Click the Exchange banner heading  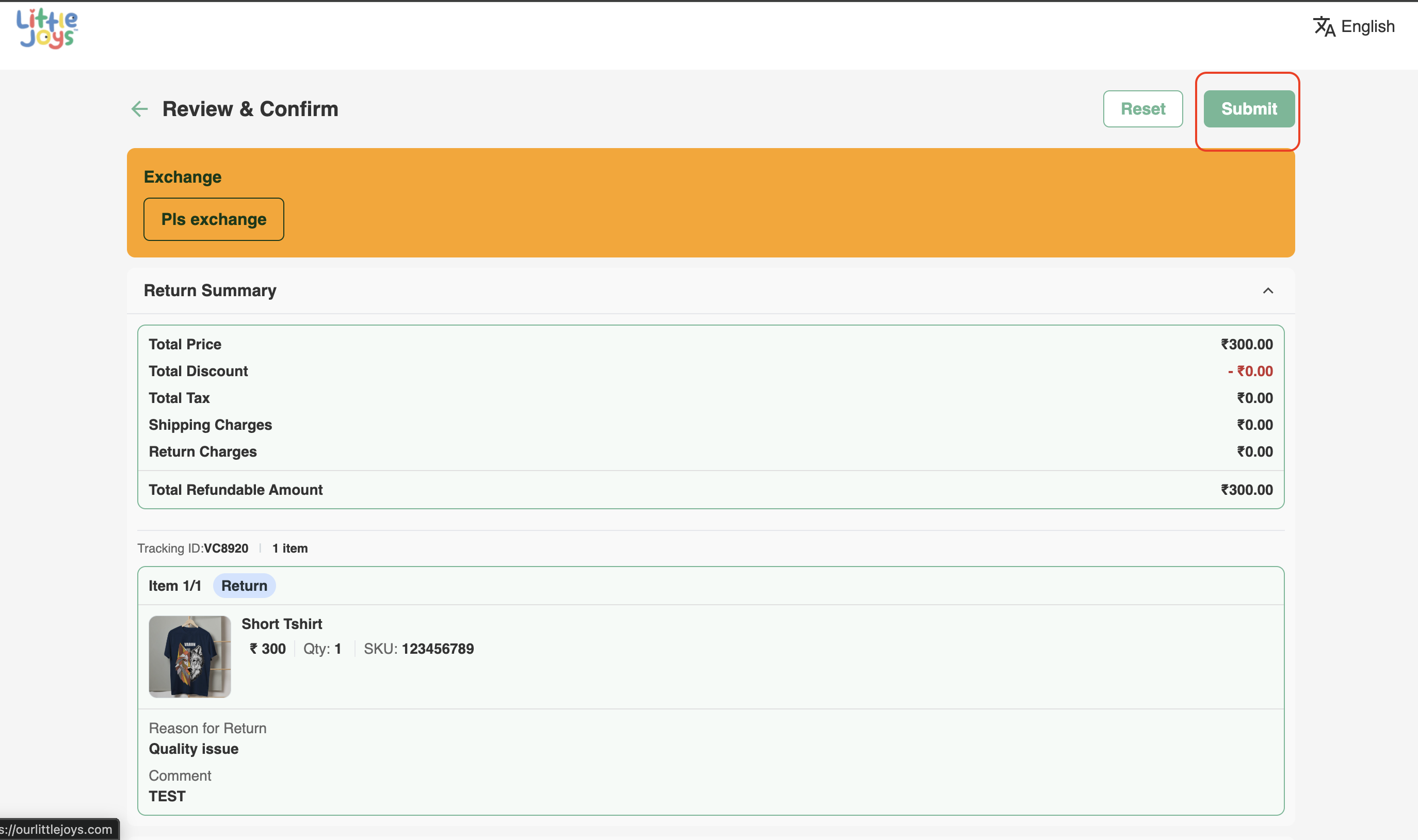182,177
